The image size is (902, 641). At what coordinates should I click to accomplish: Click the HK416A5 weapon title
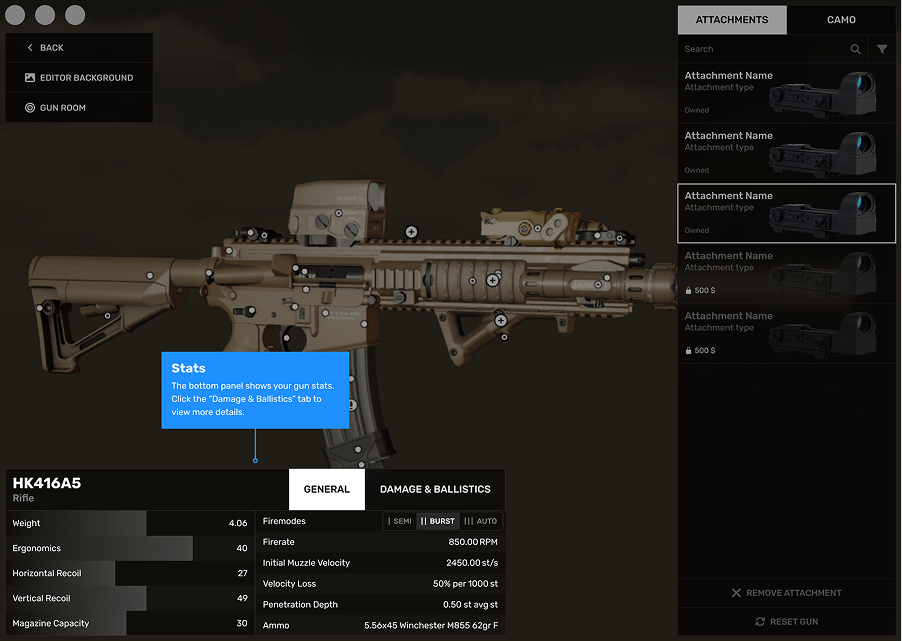47,483
